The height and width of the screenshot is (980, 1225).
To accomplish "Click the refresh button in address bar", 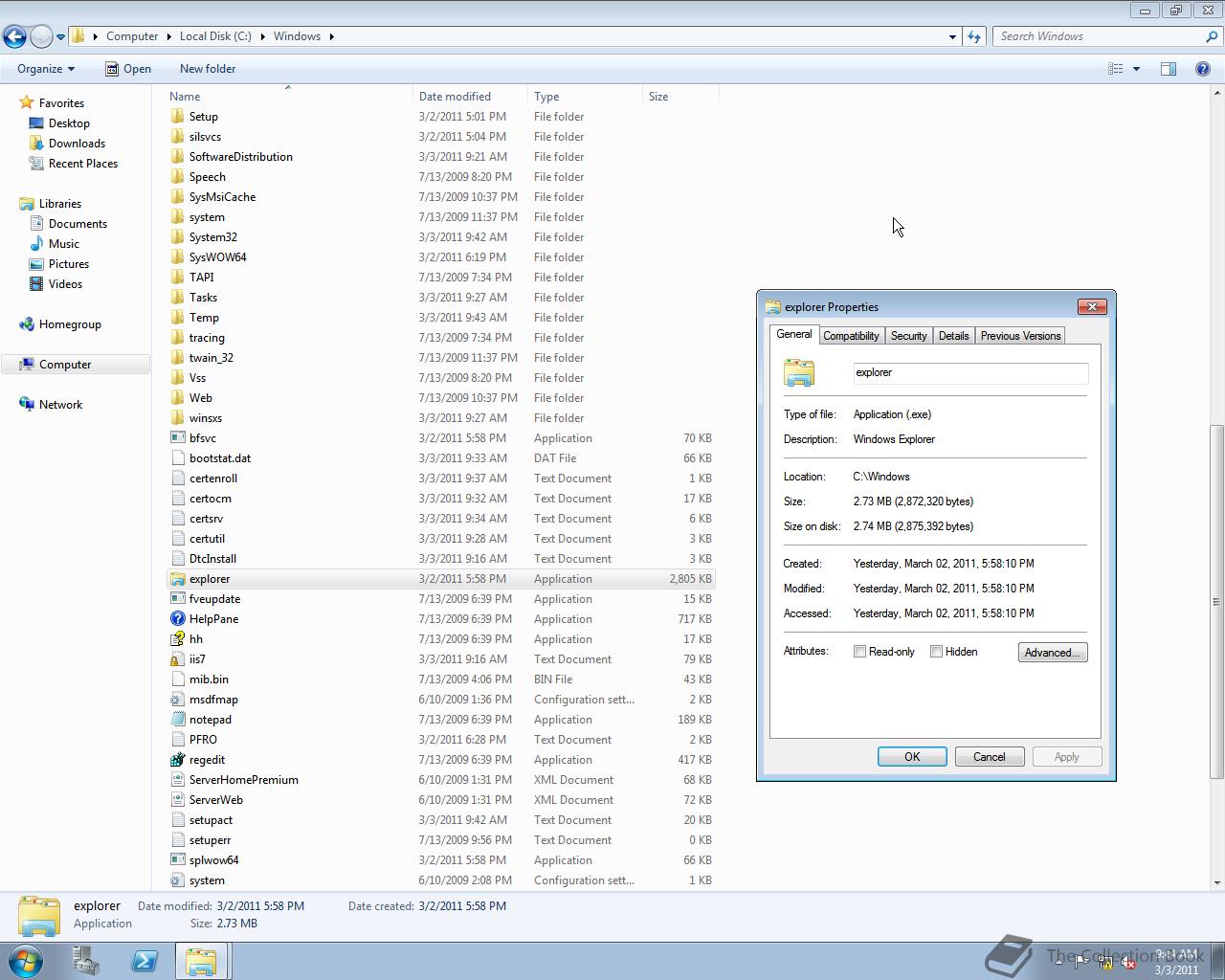I will pos(974,36).
